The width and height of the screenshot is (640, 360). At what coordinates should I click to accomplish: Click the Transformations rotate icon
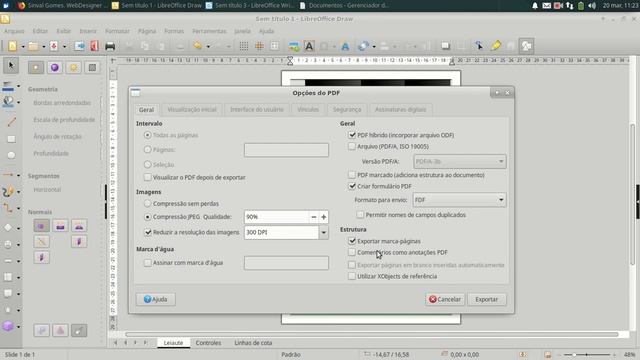[362, 46]
